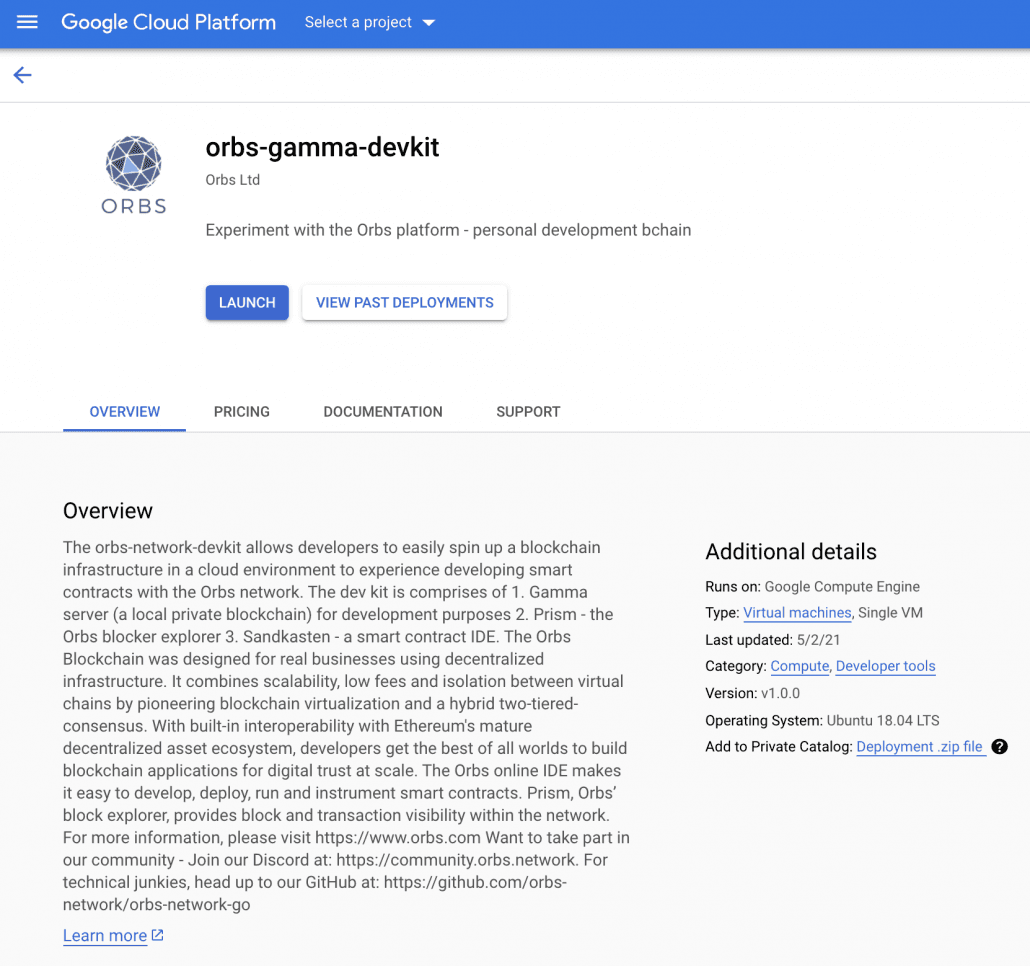
Task: Click the Orbs Ltd publisher name
Action: pos(233,180)
